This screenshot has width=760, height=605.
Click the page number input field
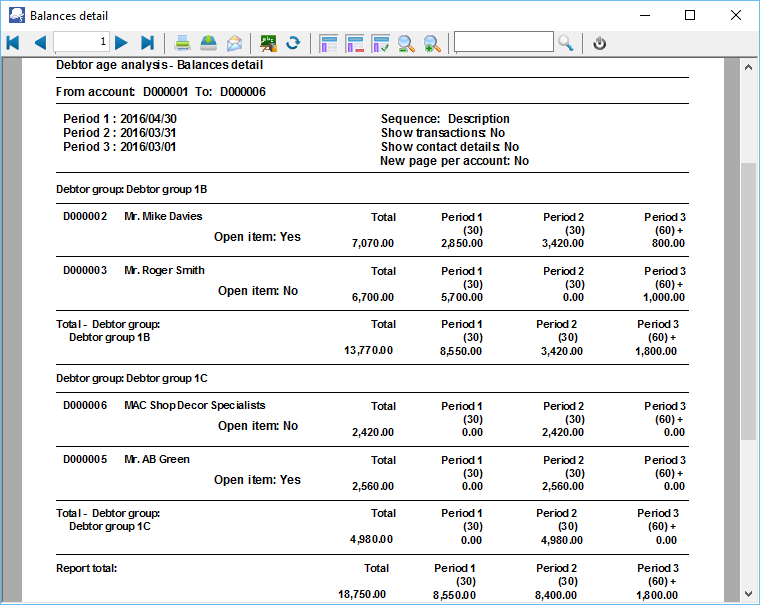[81, 42]
